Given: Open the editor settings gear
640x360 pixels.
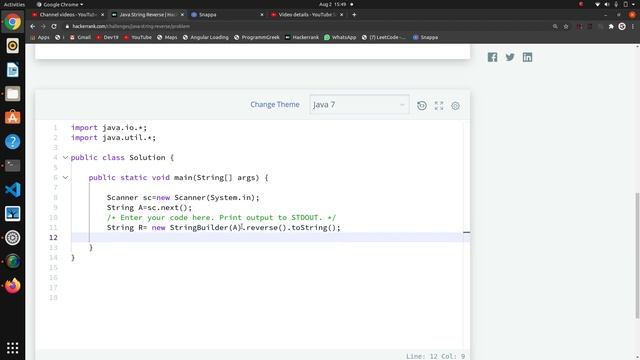Looking at the screenshot, I should pos(456,106).
